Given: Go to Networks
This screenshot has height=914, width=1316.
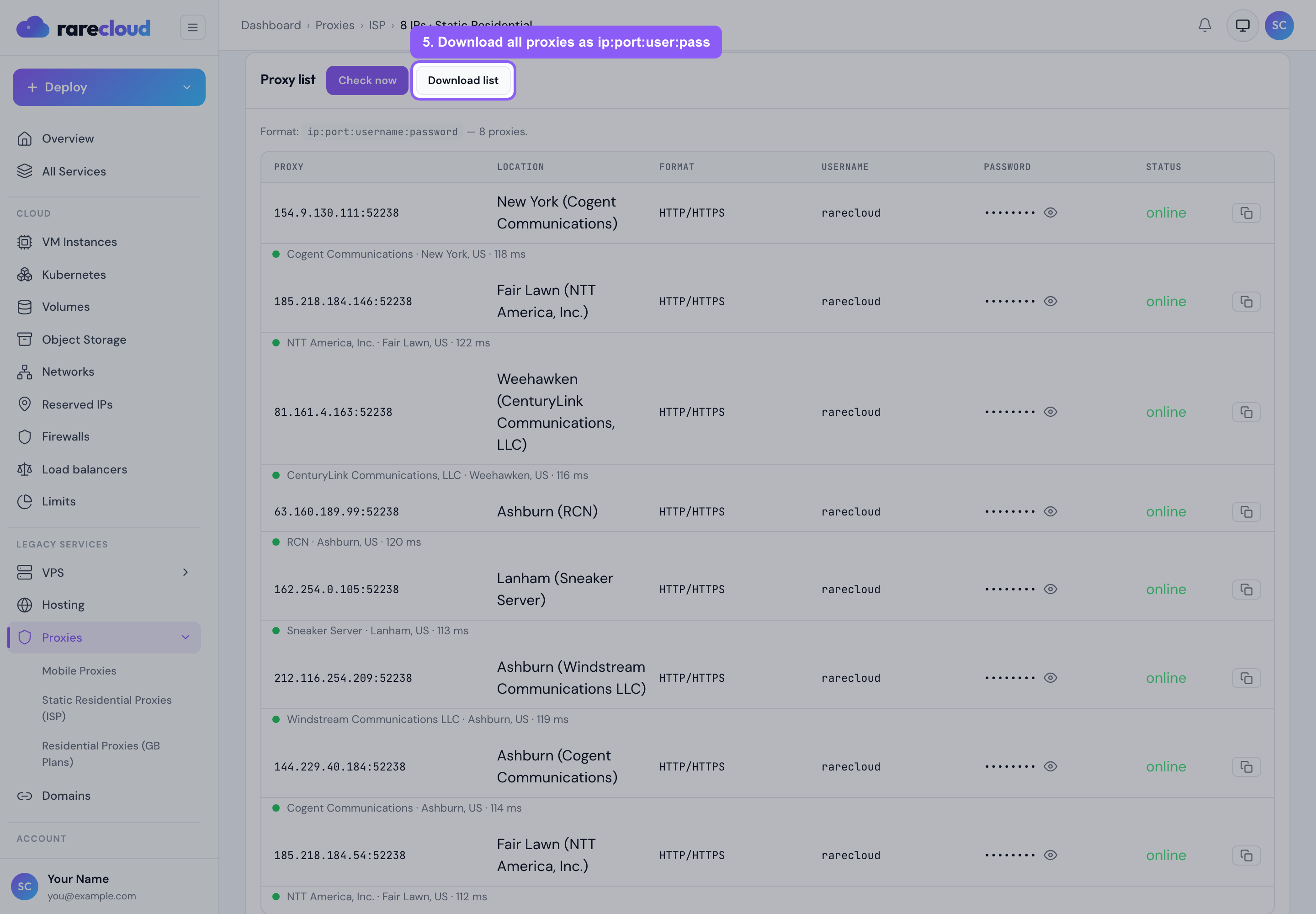Looking at the screenshot, I should (x=104, y=372).
